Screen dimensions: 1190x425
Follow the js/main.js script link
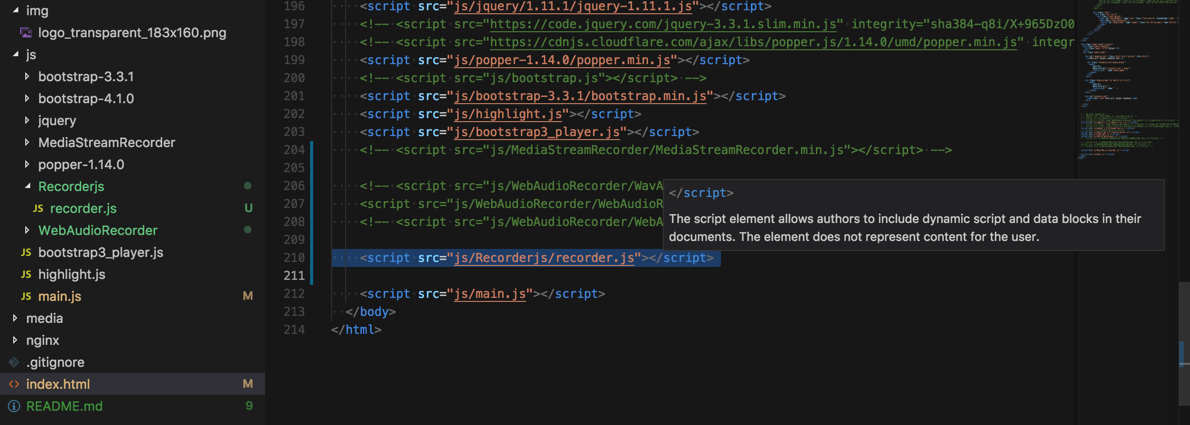click(490, 294)
